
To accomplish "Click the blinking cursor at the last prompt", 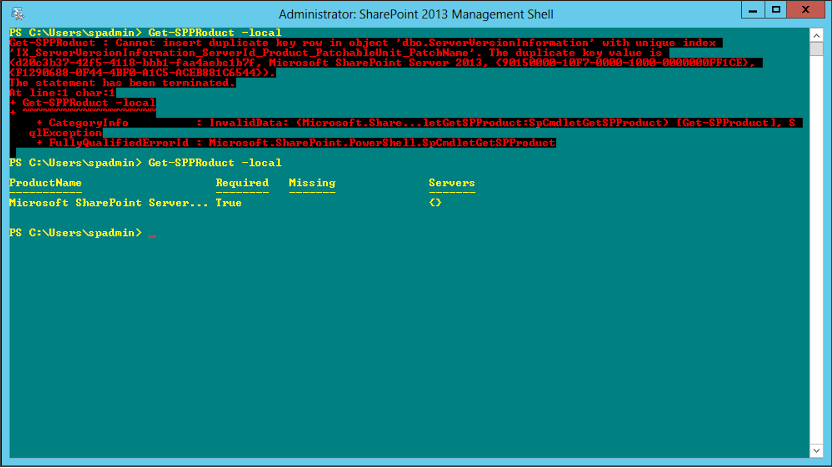I will point(152,234).
